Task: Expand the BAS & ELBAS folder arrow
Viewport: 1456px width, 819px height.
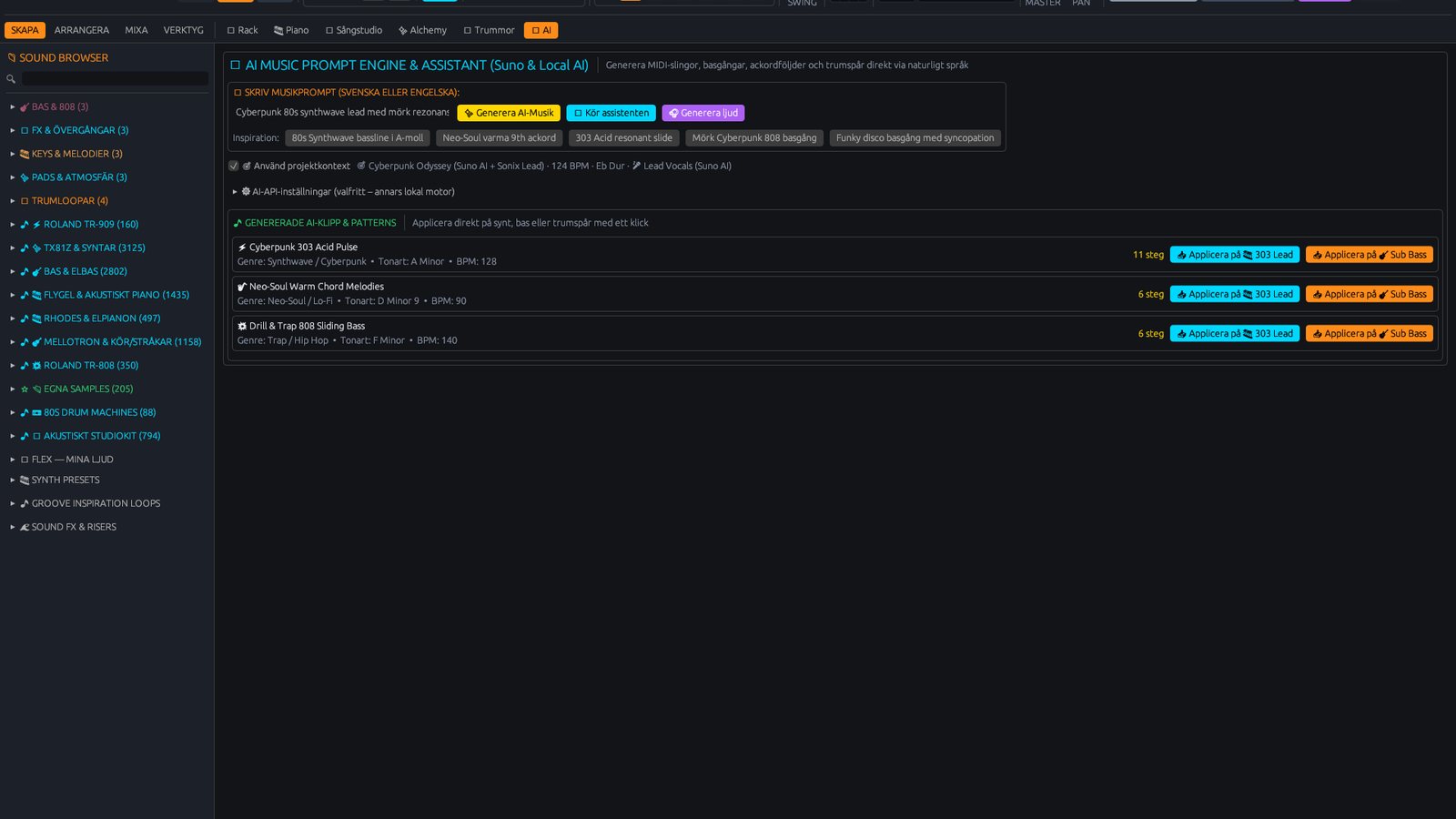Action: click(x=13, y=271)
